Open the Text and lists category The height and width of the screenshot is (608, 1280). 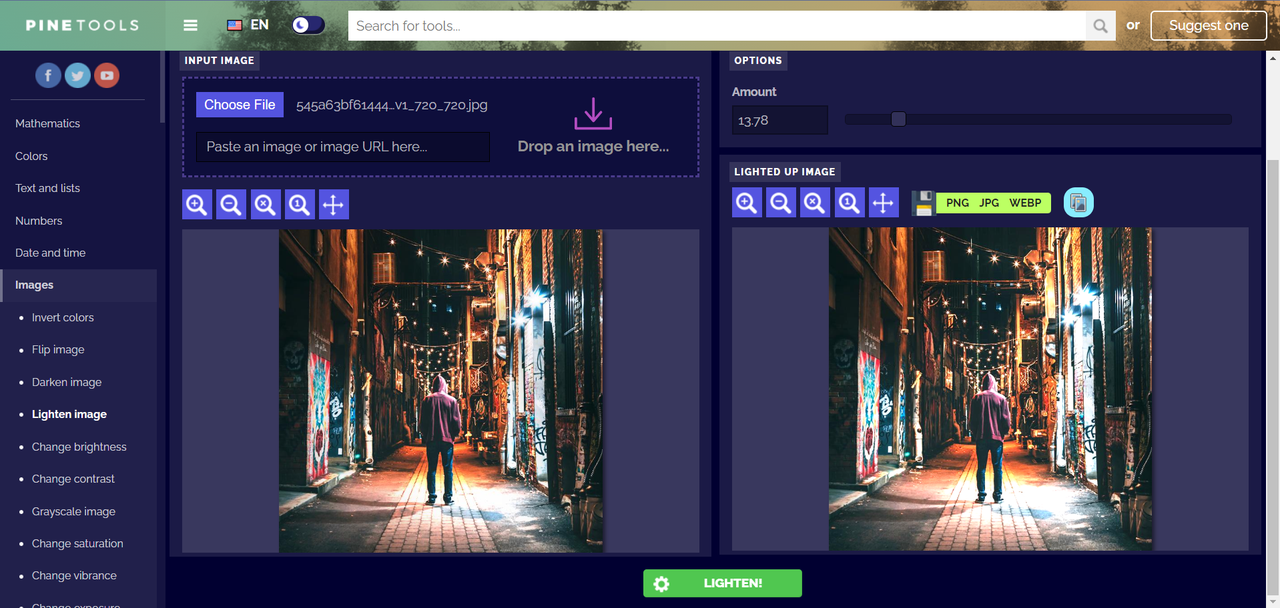coord(48,188)
